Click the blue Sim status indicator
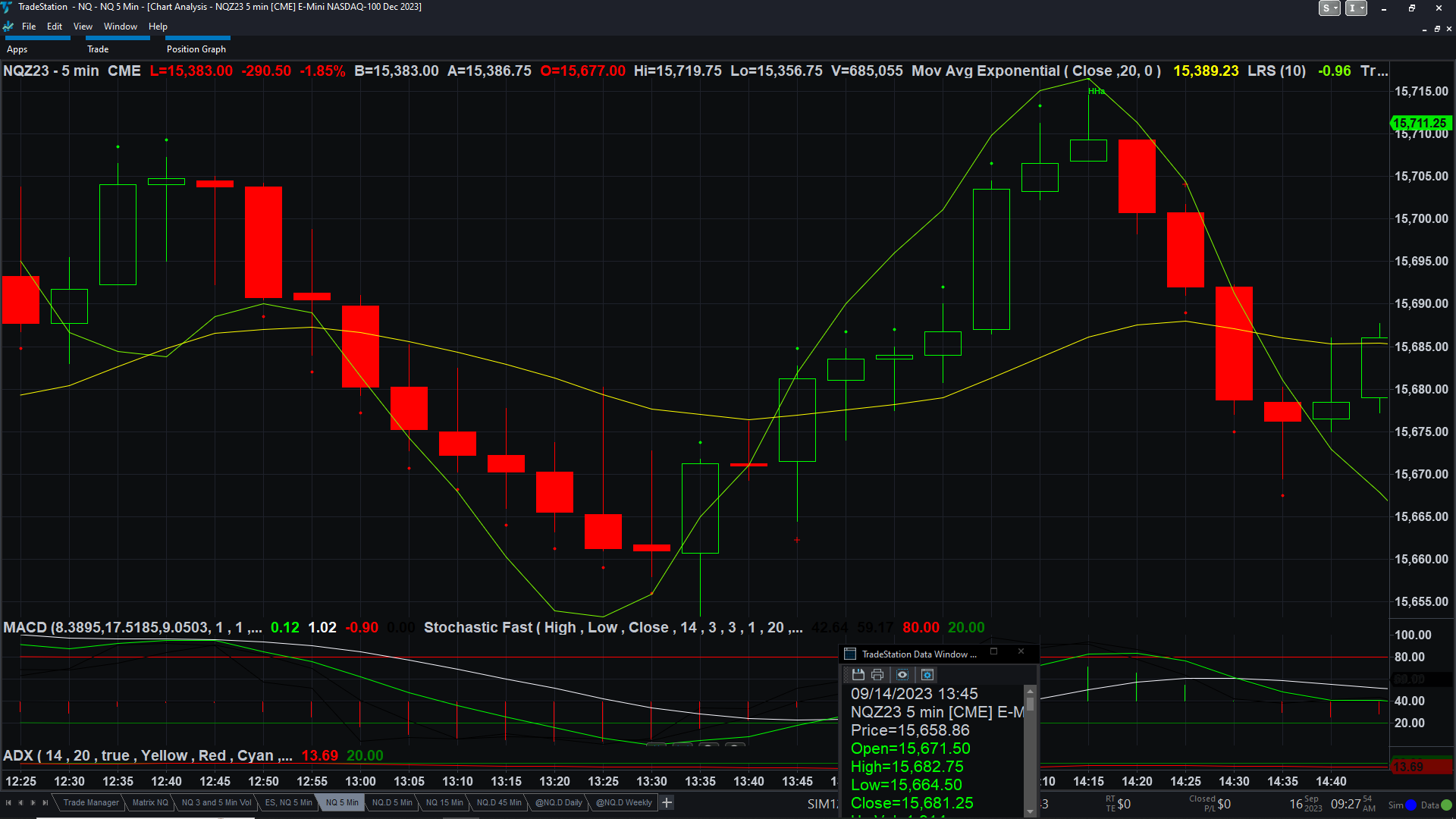Image resolution: width=1456 pixels, height=819 pixels. (x=1411, y=805)
